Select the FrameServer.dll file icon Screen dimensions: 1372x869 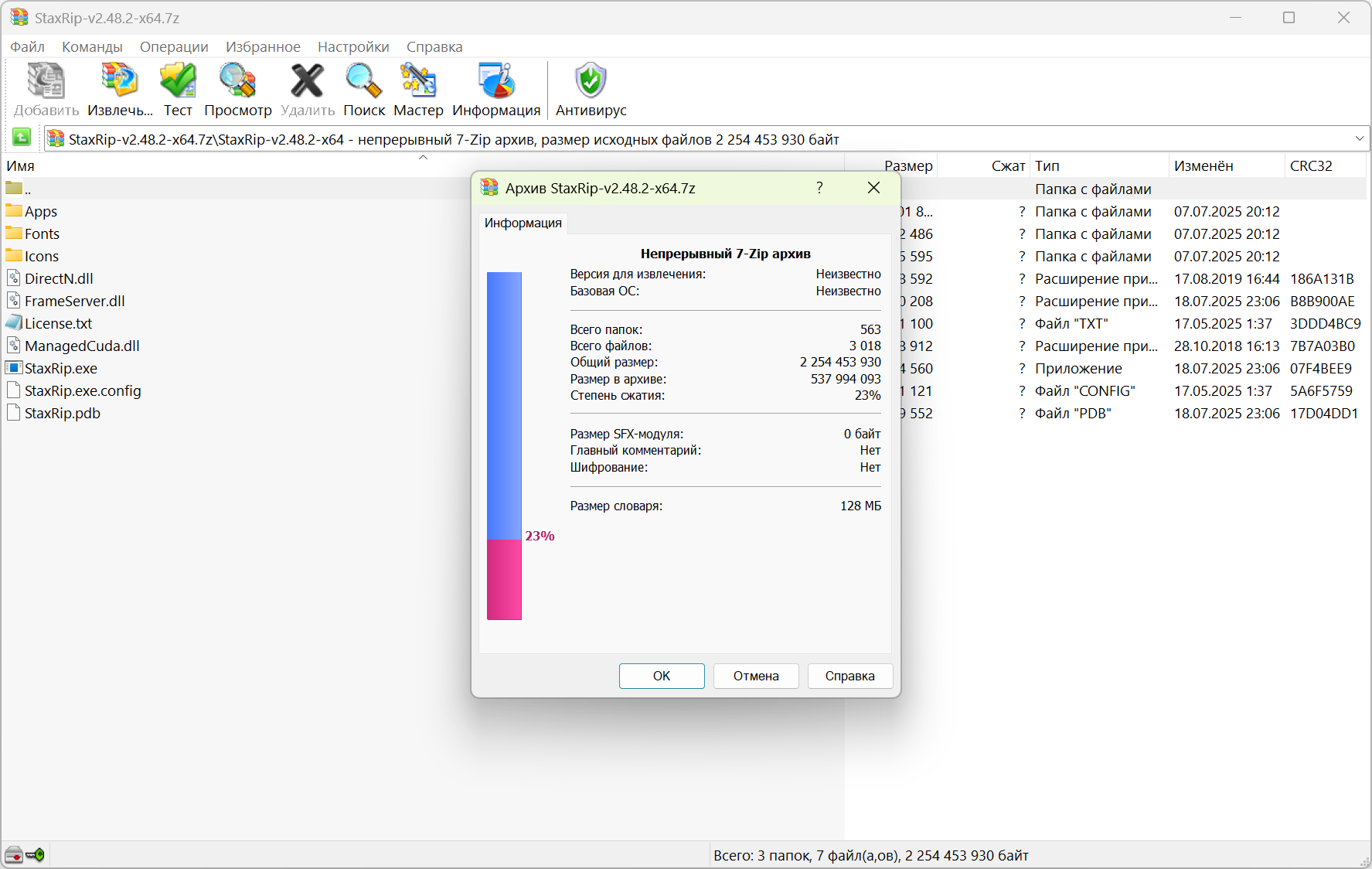14,300
